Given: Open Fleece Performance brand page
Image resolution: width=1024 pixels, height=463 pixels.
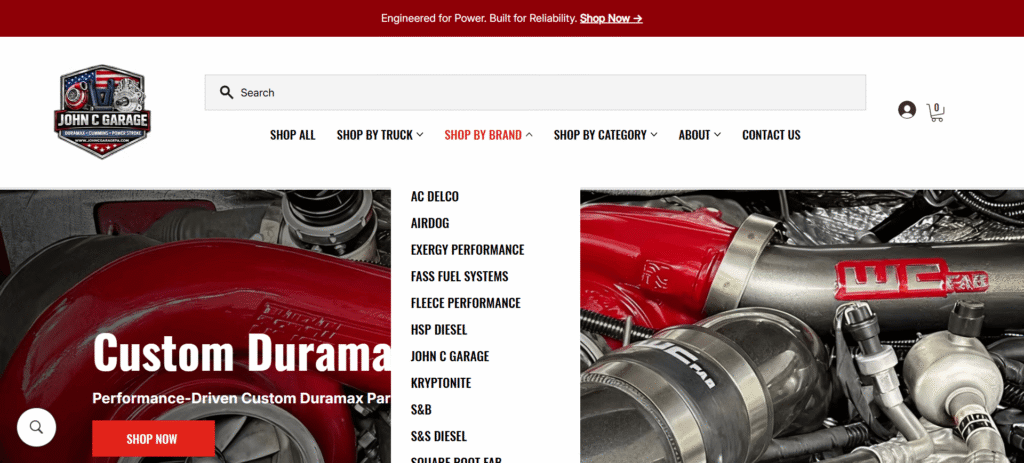Looking at the screenshot, I should click(465, 303).
